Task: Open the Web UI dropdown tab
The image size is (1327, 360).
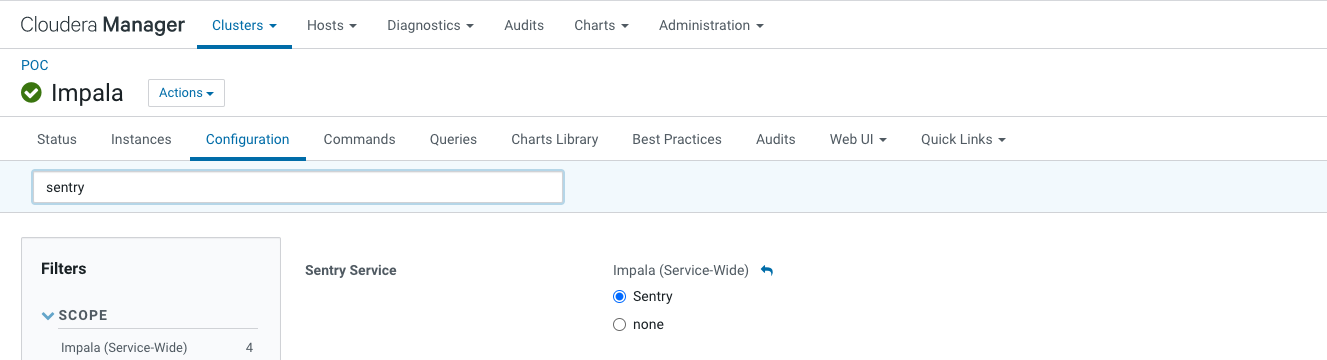Action: pyautogui.click(x=858, y=139)
